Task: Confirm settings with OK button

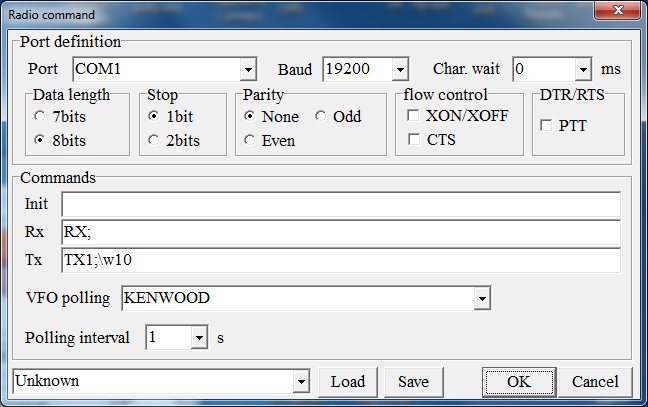Action: tap(518, 381)
